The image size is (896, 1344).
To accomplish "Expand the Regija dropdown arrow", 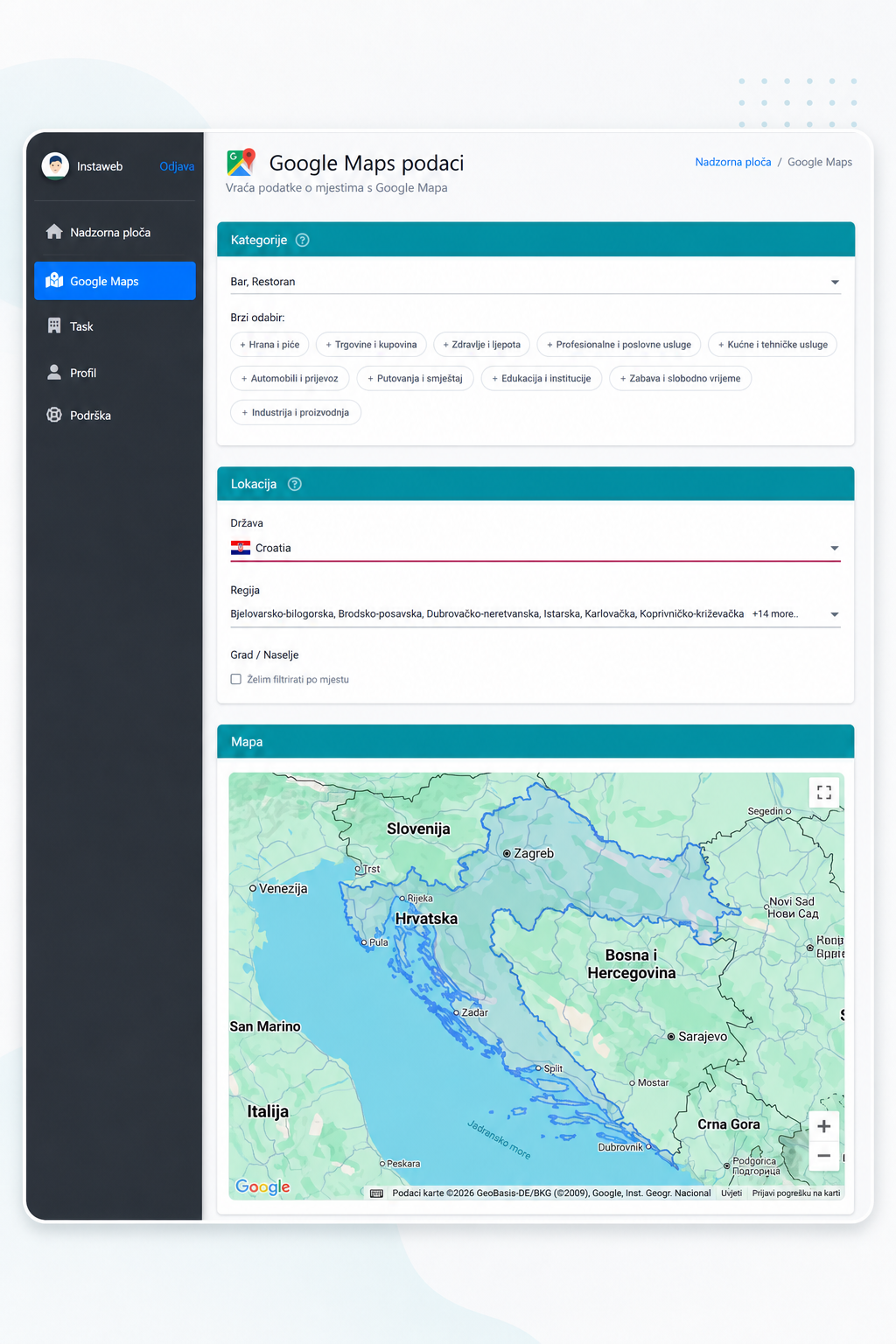I will pyautogui.click(x=835, y=614).
